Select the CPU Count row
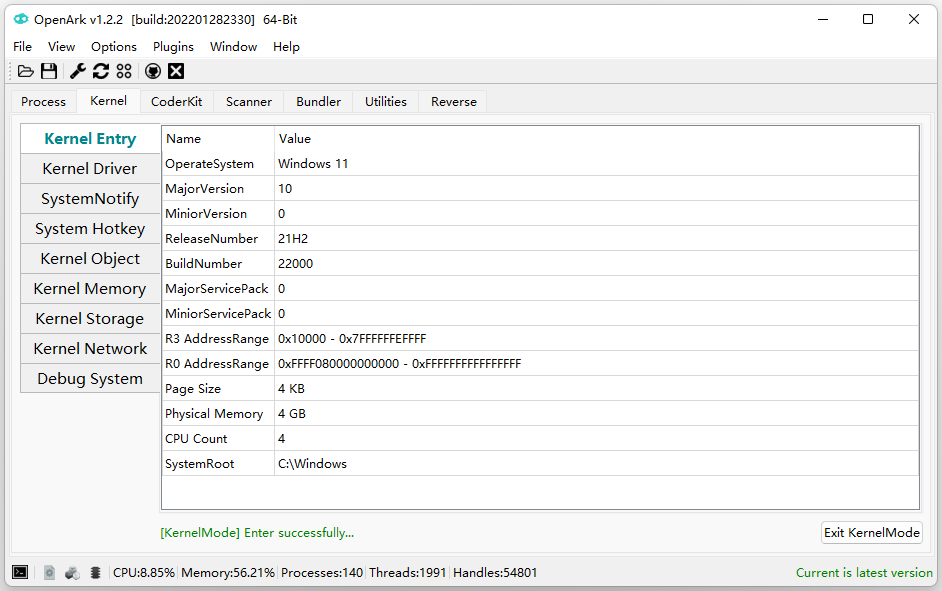Viewport: 942px width, 591px height. click(x=540, y=439)
